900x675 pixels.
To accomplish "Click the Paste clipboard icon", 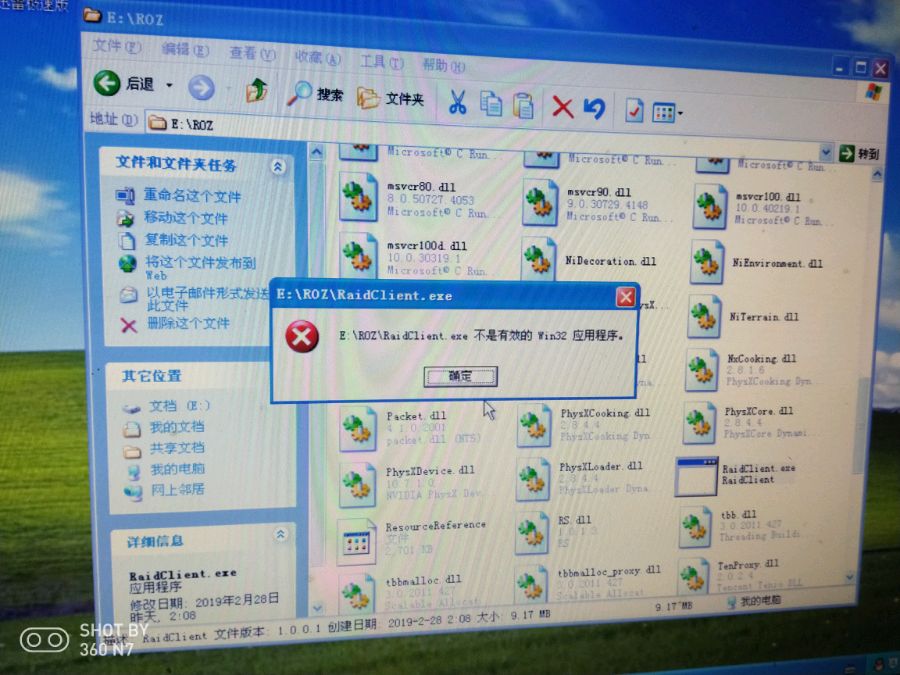I will click(523, 106).
